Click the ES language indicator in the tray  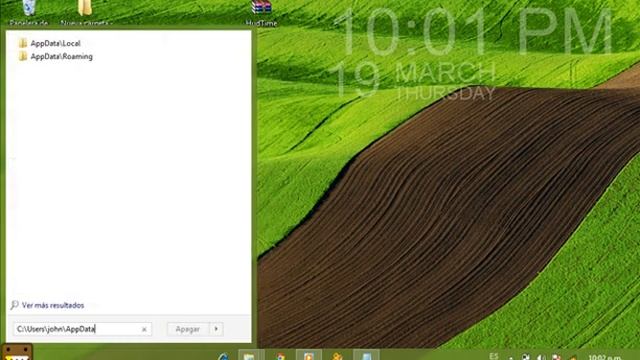494,356
